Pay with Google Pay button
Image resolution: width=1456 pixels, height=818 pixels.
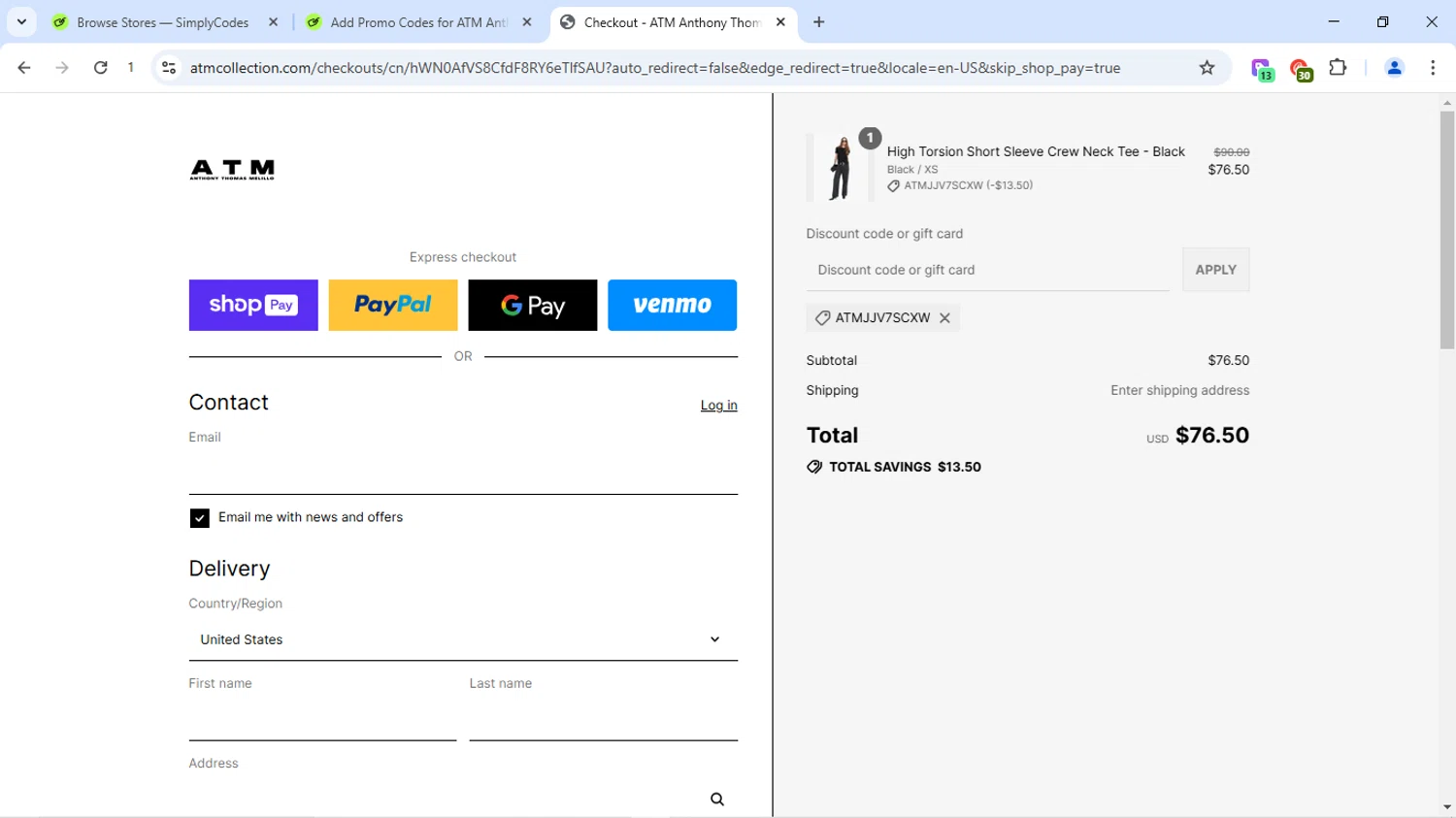point(533,305)
